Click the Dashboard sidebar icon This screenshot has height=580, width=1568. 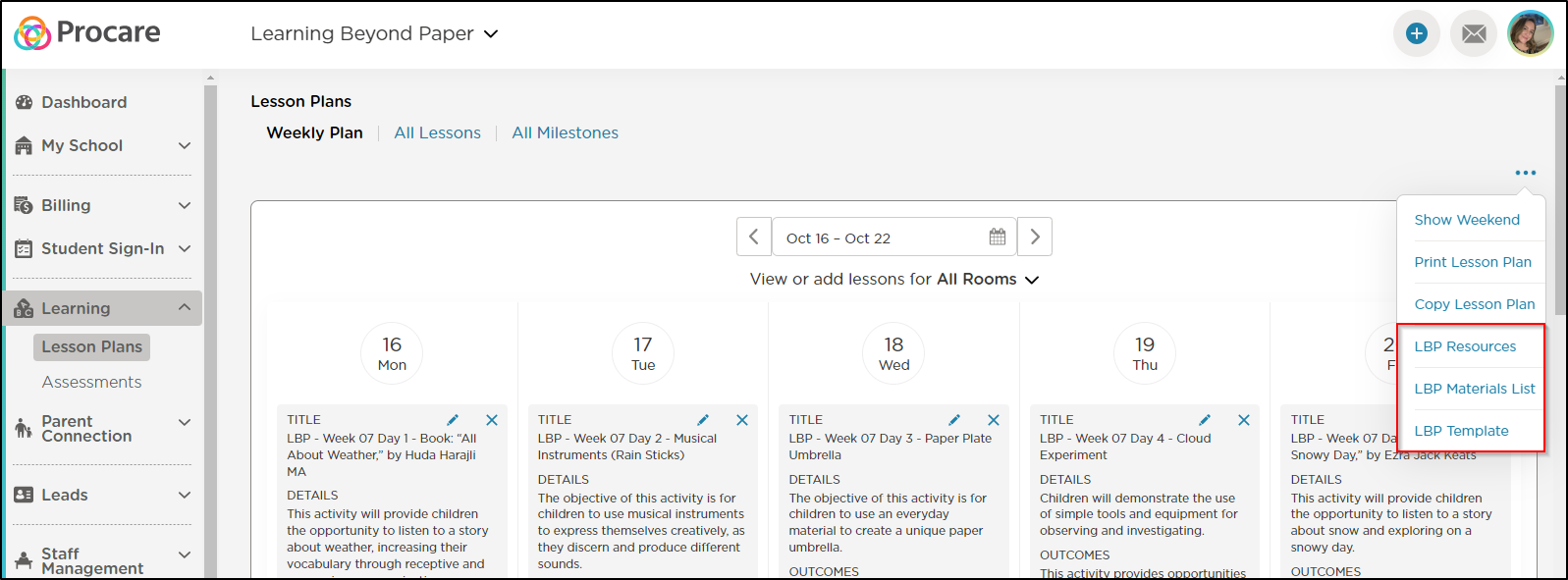24,102
